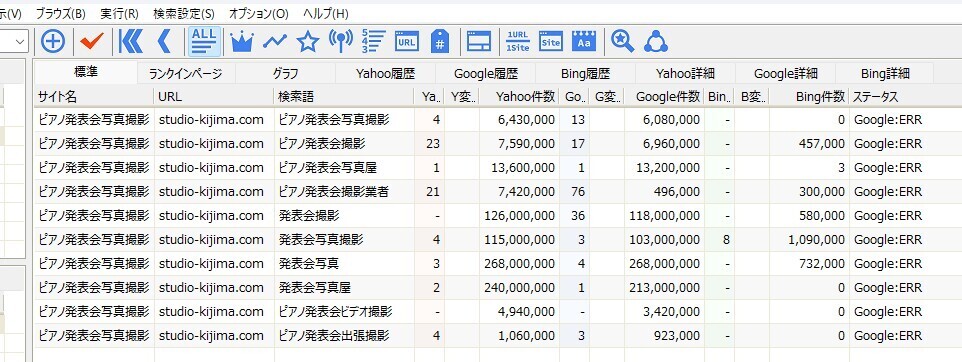Viewport: 962px width, 362px height.
Task: Switch to the Google履歴 tab
Action: (x=486, y=74)
